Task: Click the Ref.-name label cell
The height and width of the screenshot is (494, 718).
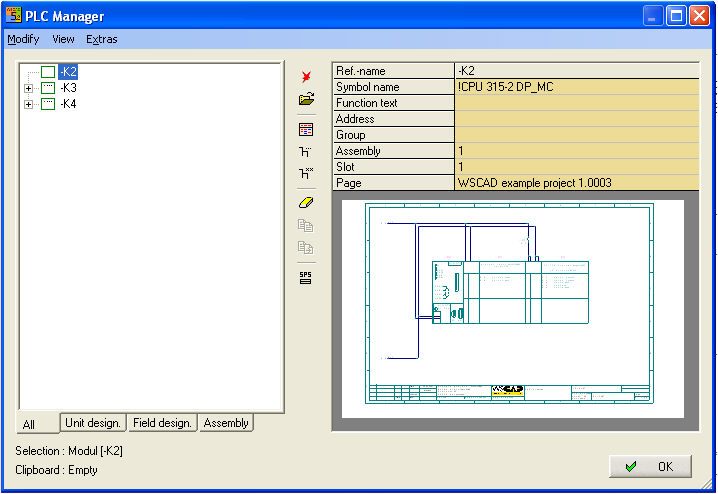Action: [x=393, y=71]
